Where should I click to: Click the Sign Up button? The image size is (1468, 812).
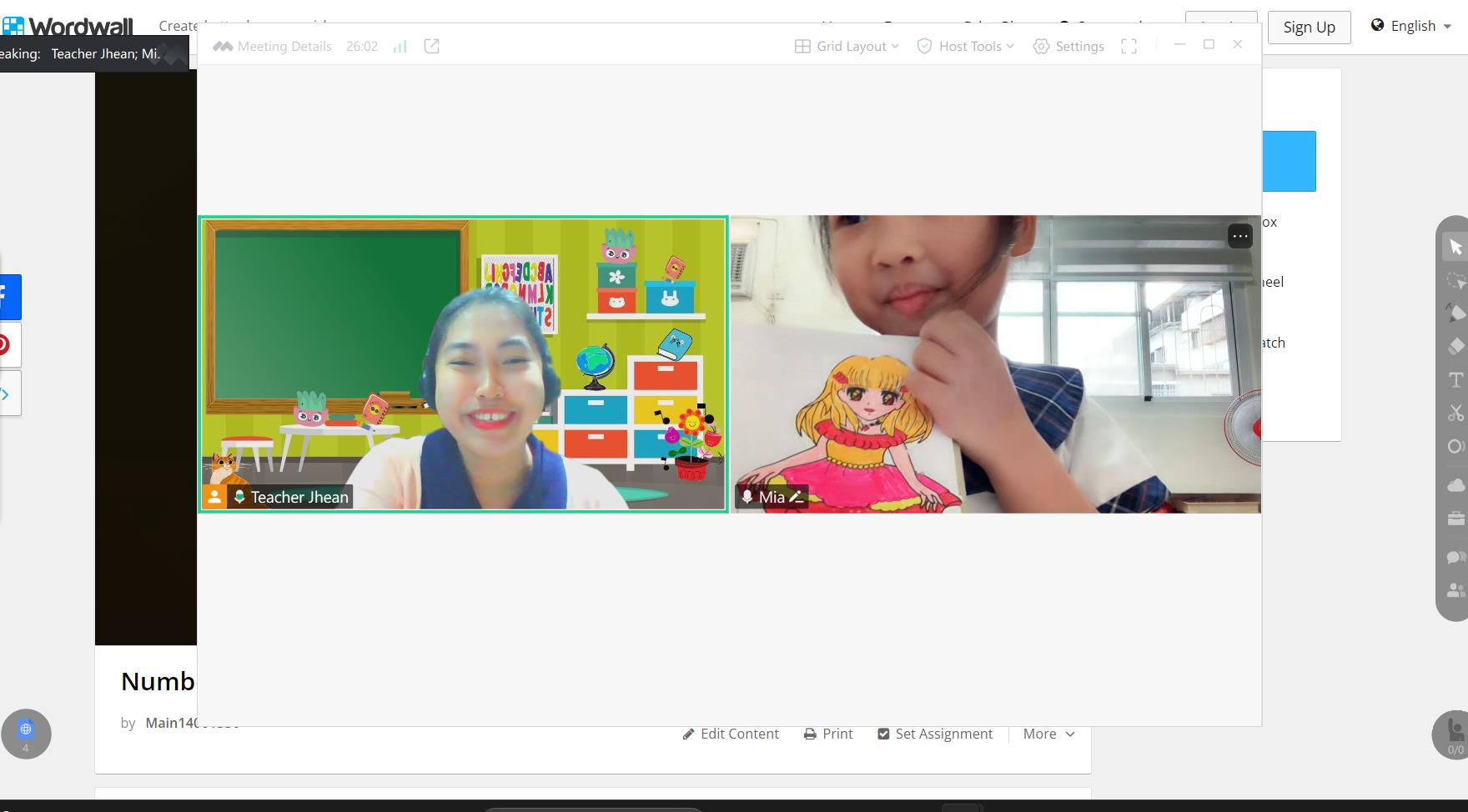[1309, 28]
